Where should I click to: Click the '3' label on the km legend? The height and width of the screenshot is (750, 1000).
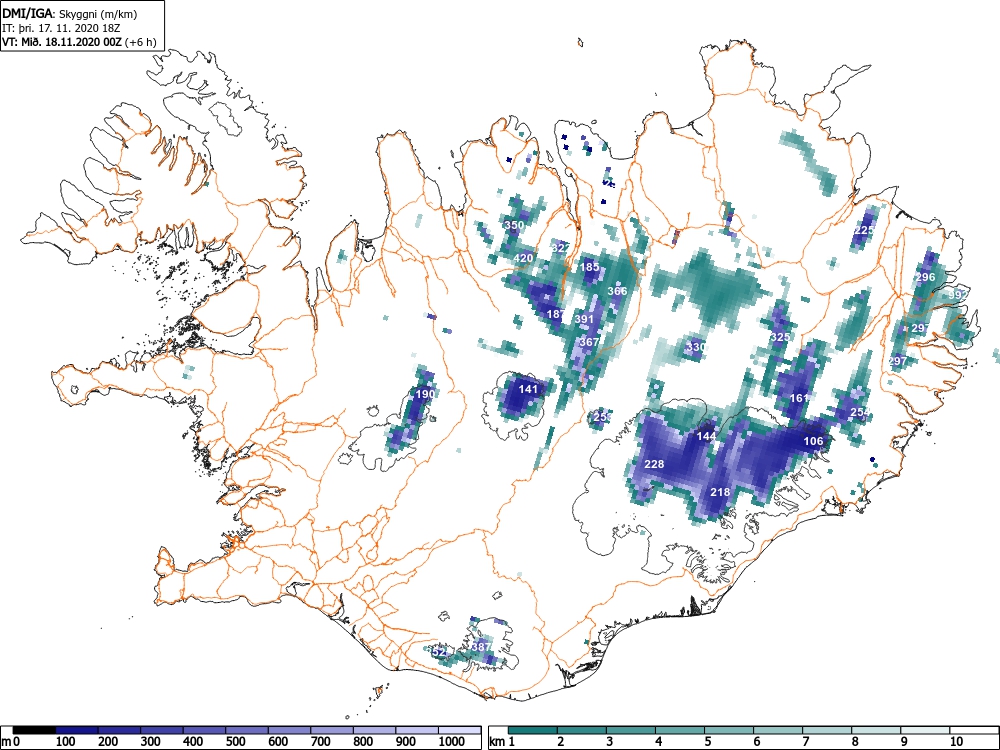coord(610,742)
